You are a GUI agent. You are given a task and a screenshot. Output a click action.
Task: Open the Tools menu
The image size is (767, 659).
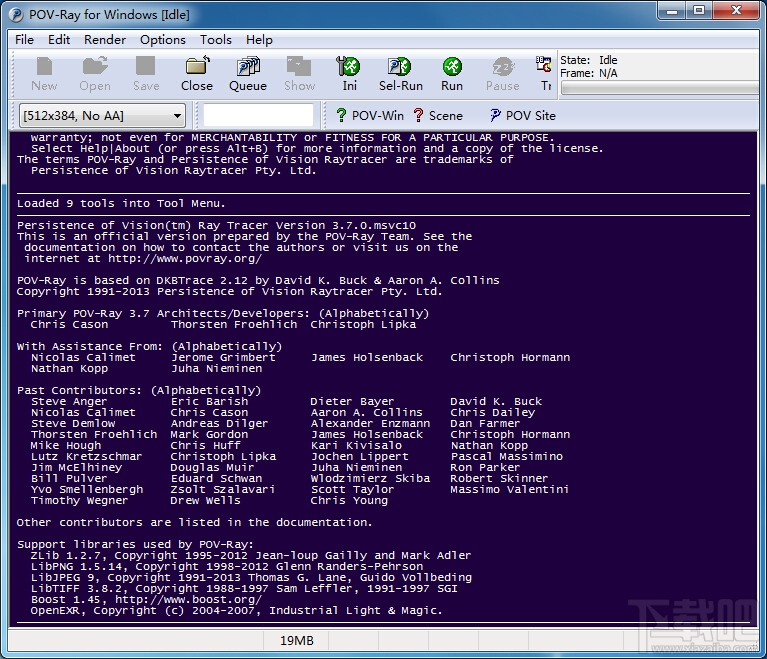coord(216,40)
